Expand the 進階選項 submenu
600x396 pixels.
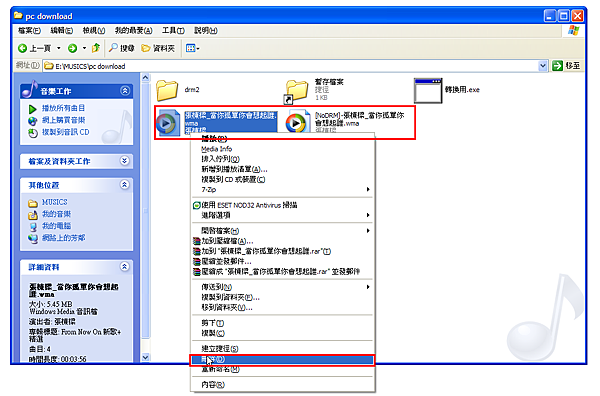tap(282, 215)
